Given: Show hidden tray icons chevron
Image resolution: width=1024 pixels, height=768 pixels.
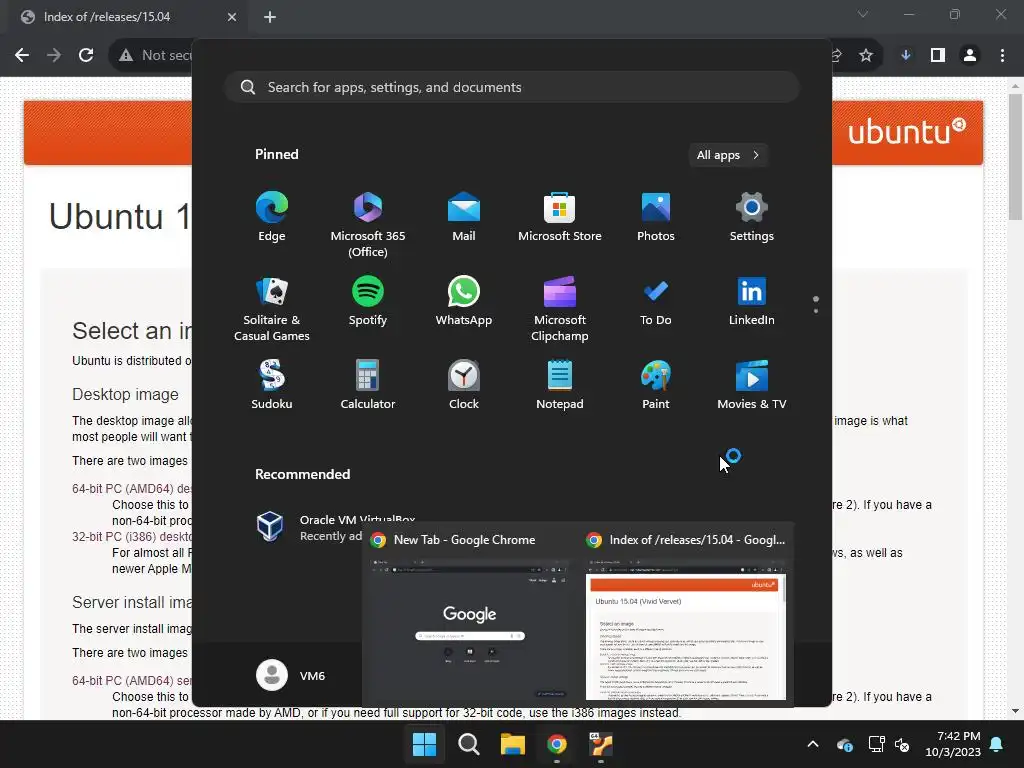Looking at the screenshot, I should coord(813,744).
